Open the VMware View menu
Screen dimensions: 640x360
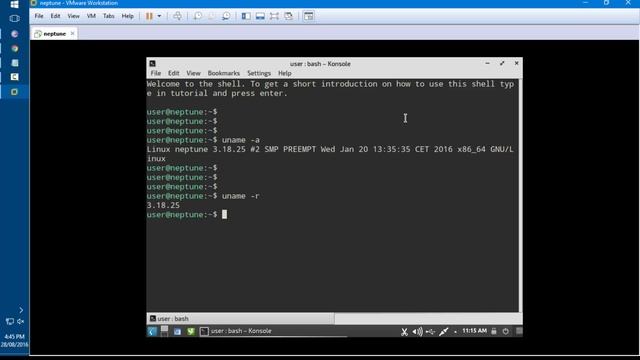pyautogui.click(x=73, y=16)
